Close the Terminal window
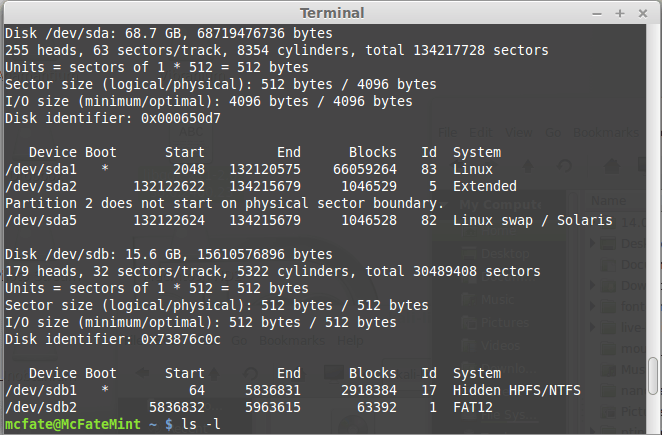The height and width of the screenshot is (435, 662). tap(642, 13)
